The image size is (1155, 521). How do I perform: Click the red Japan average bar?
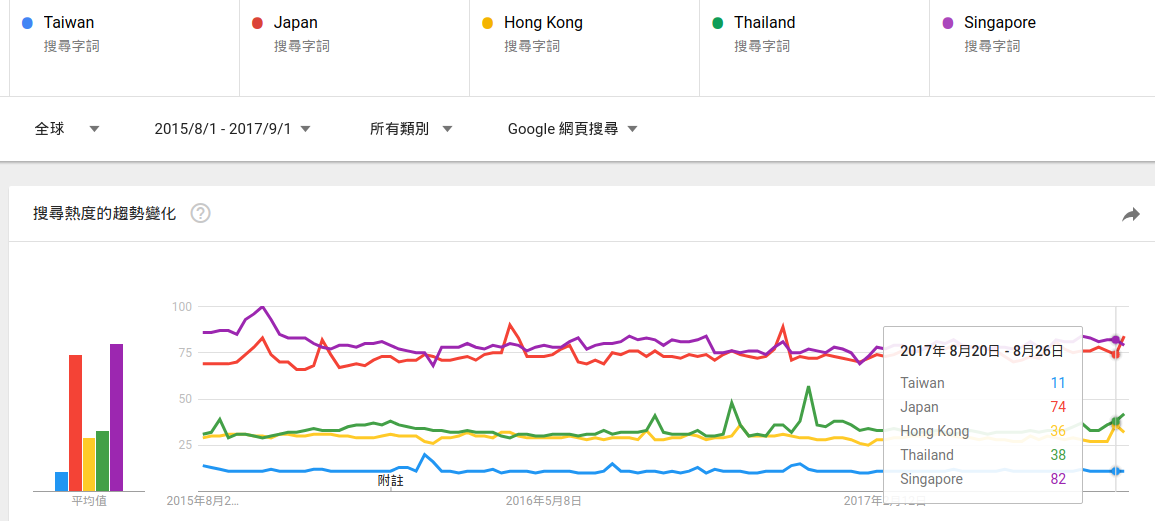tap(75, 422)
